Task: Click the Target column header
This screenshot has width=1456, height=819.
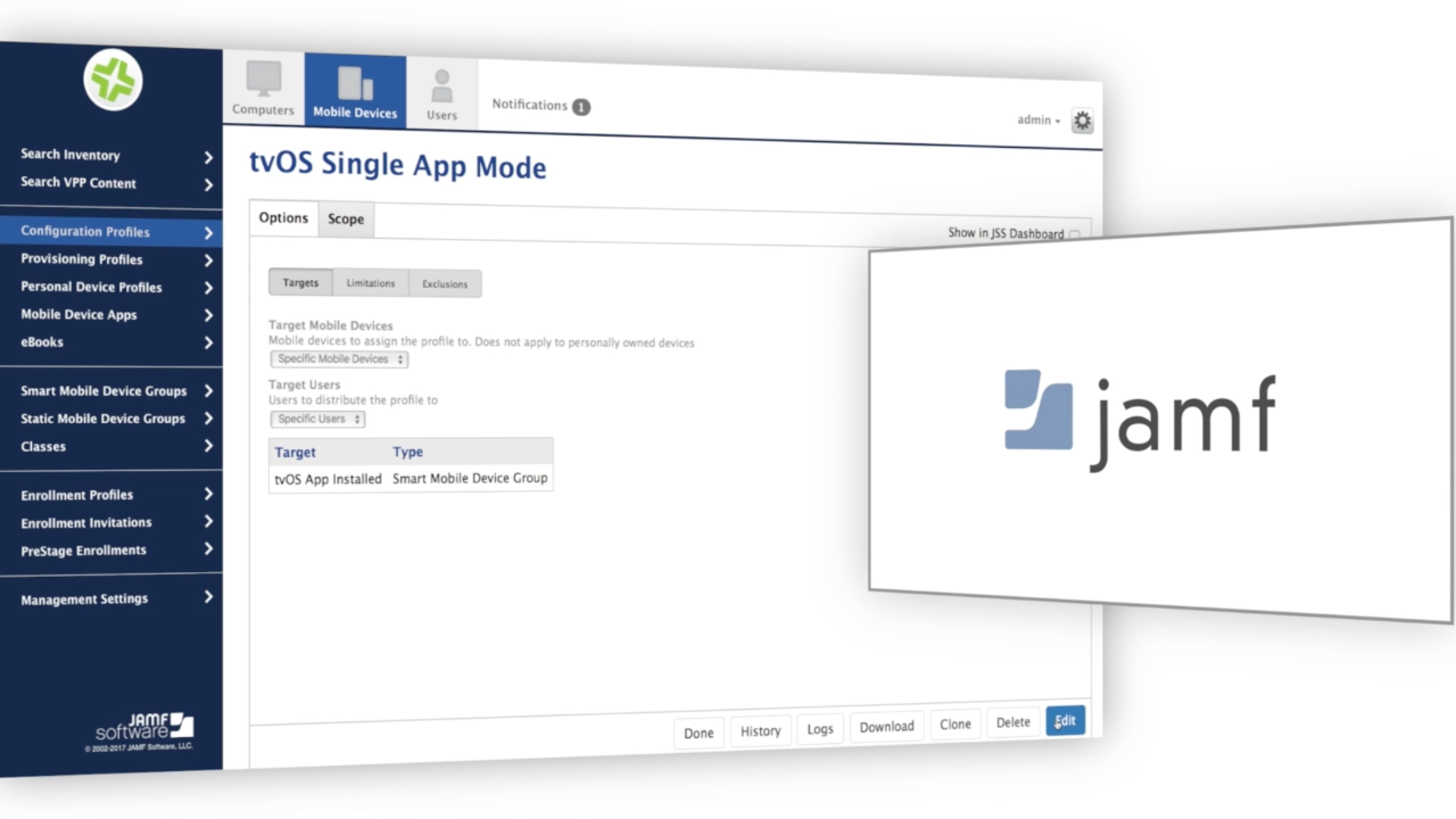Action: pos(295,453)
